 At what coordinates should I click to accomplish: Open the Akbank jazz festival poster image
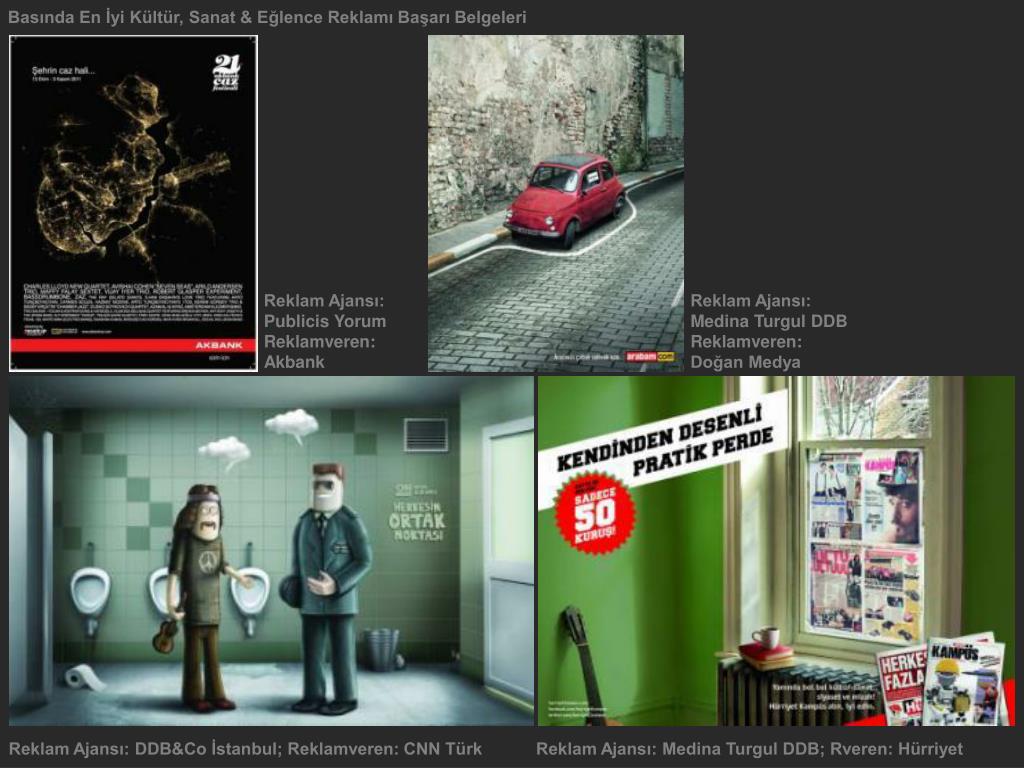point(133,203)
